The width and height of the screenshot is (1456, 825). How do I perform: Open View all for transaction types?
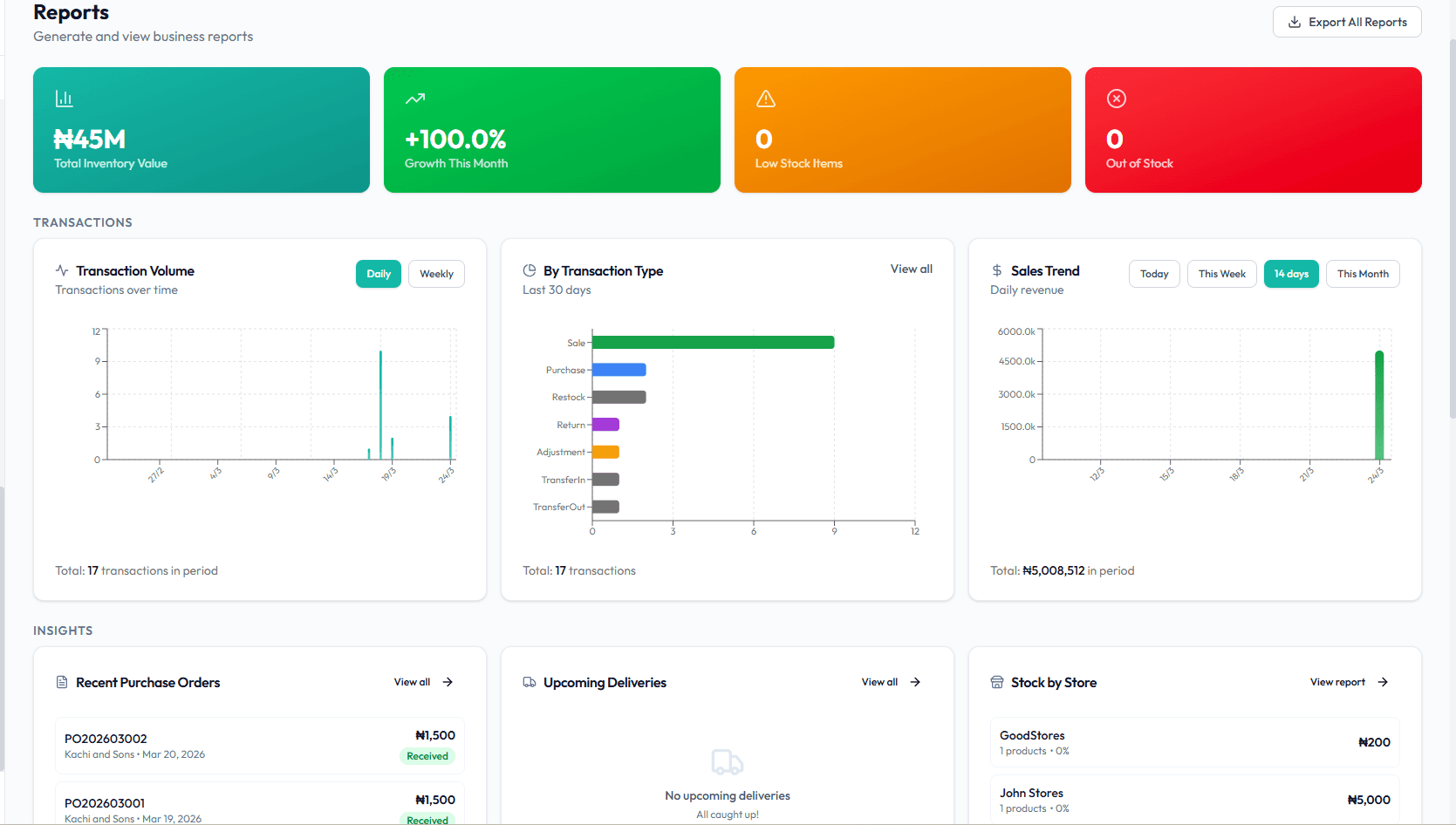click(911, 269)
